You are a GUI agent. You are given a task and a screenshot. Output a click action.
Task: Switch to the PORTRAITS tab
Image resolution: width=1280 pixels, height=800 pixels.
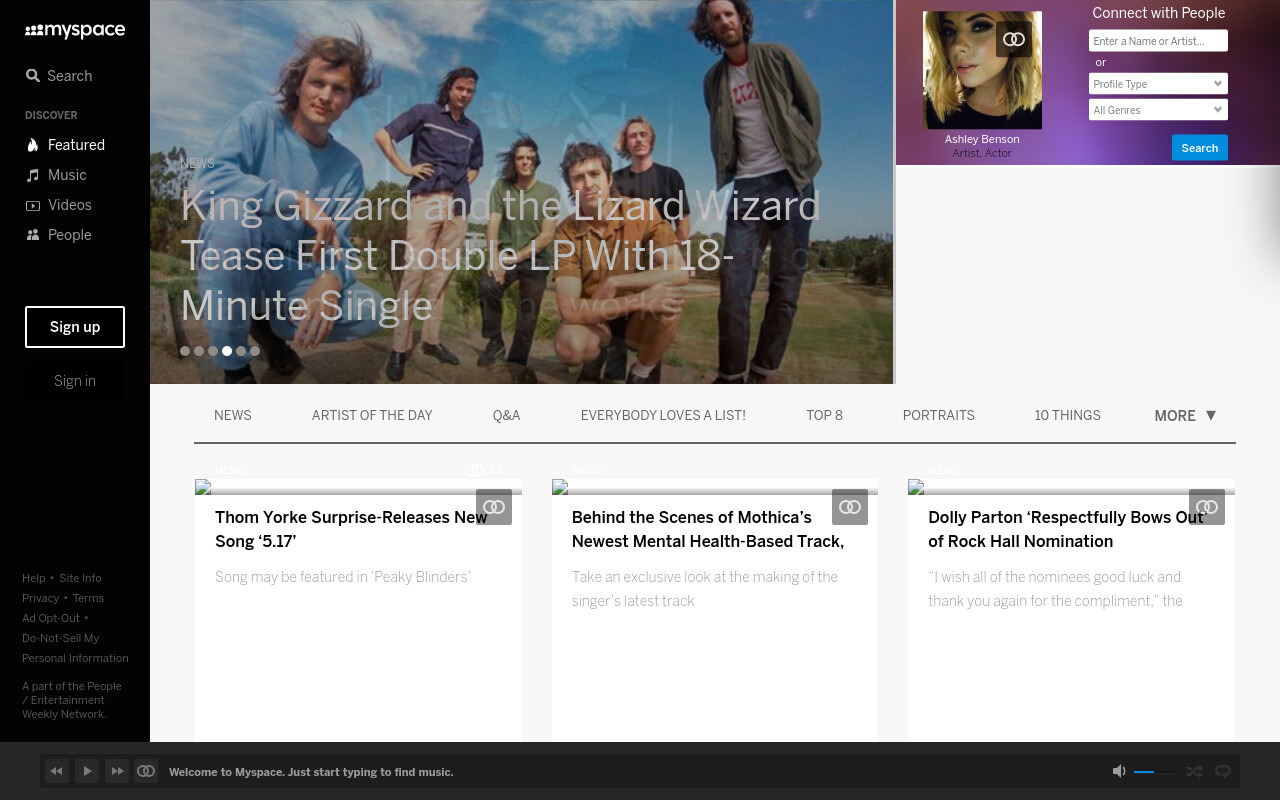[x=939, y=416]
